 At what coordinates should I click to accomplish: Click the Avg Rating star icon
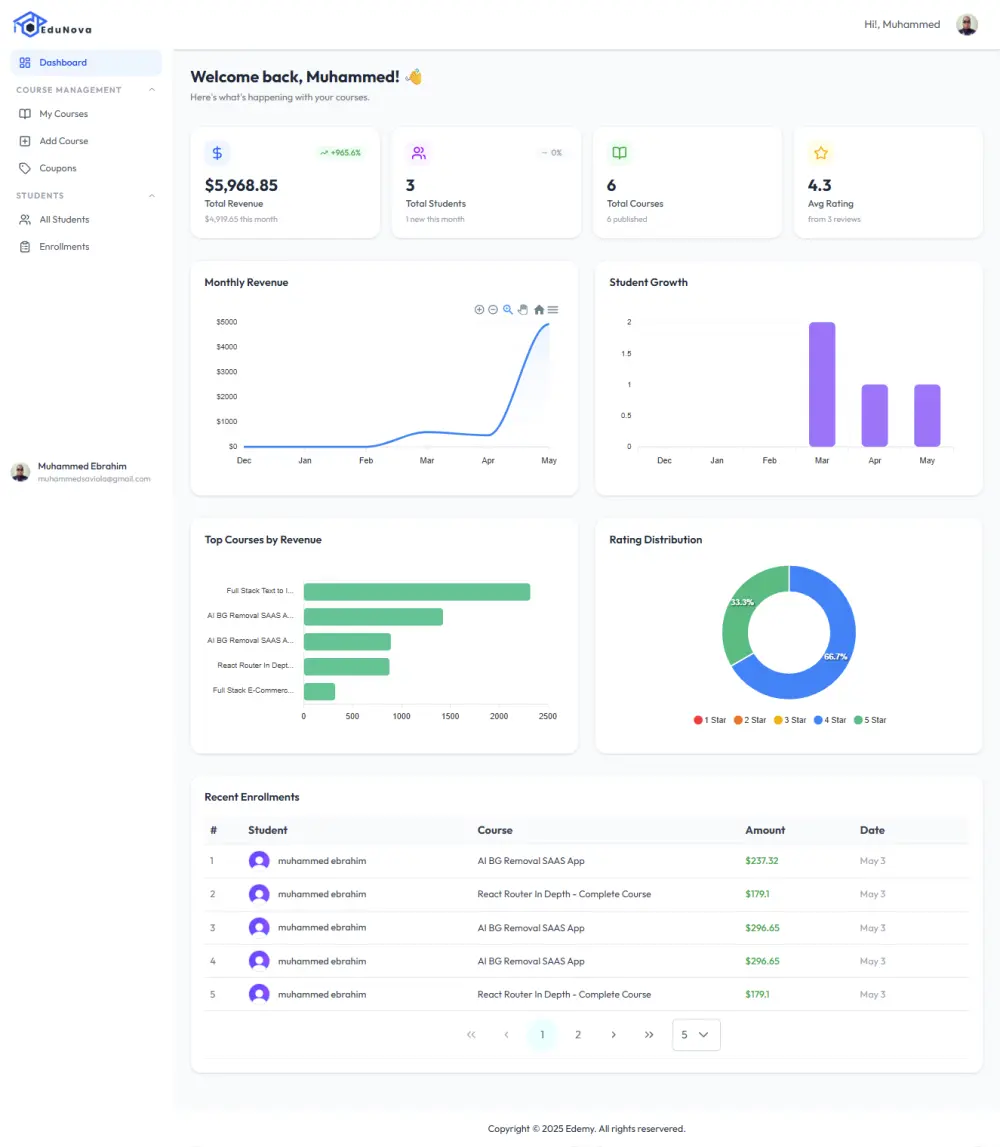pos(821,153)
